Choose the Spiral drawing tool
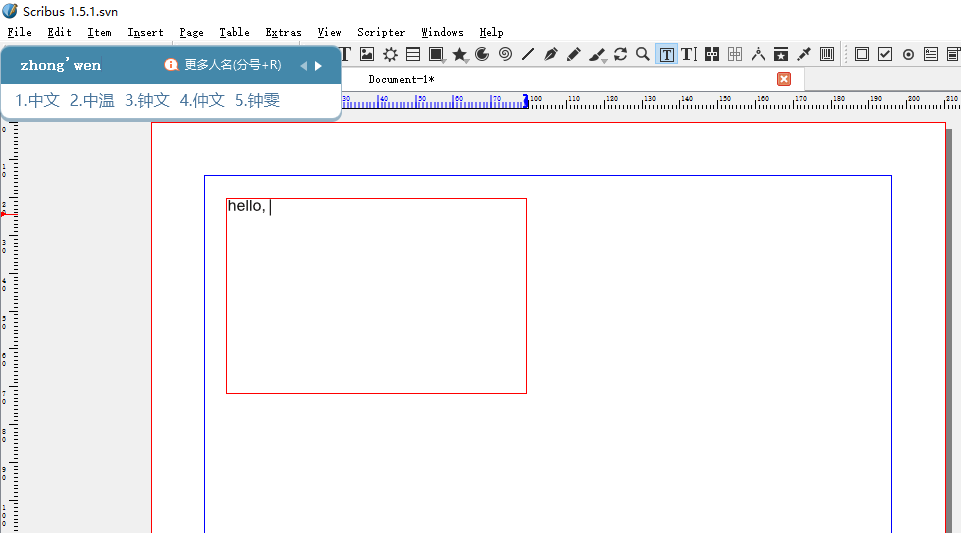 (505, 54)
